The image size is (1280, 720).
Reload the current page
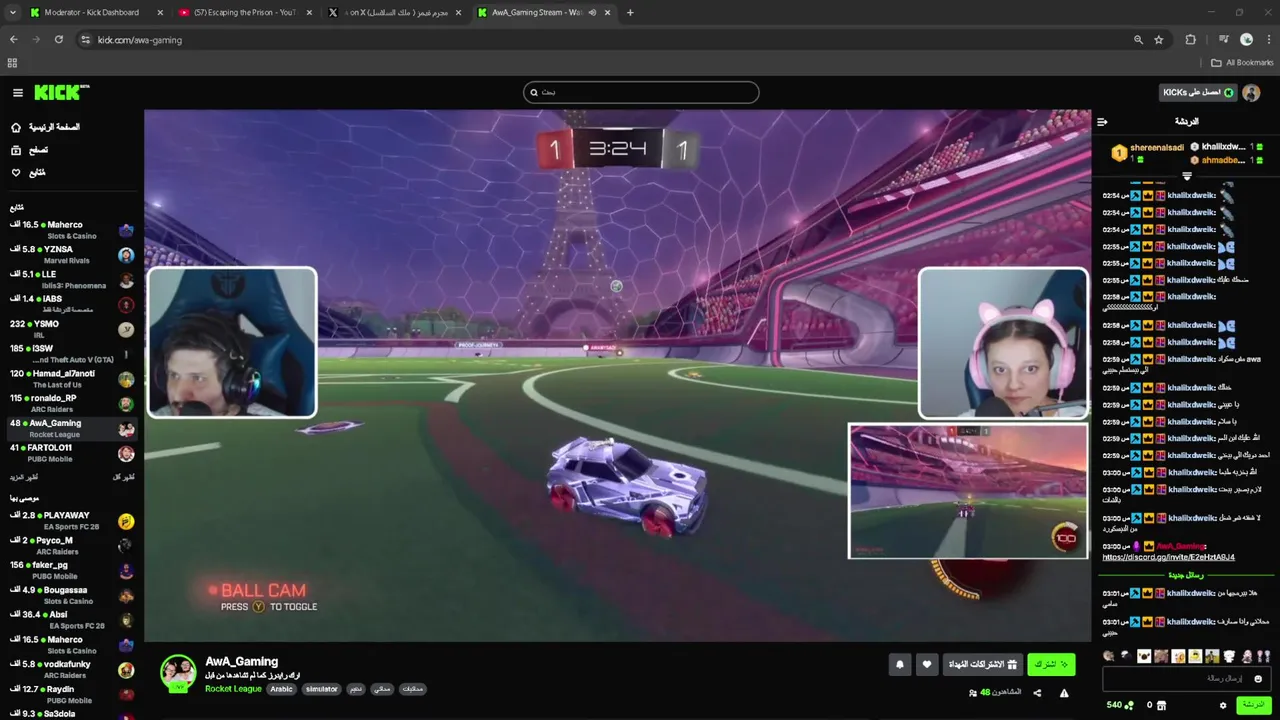pos(59,39)
